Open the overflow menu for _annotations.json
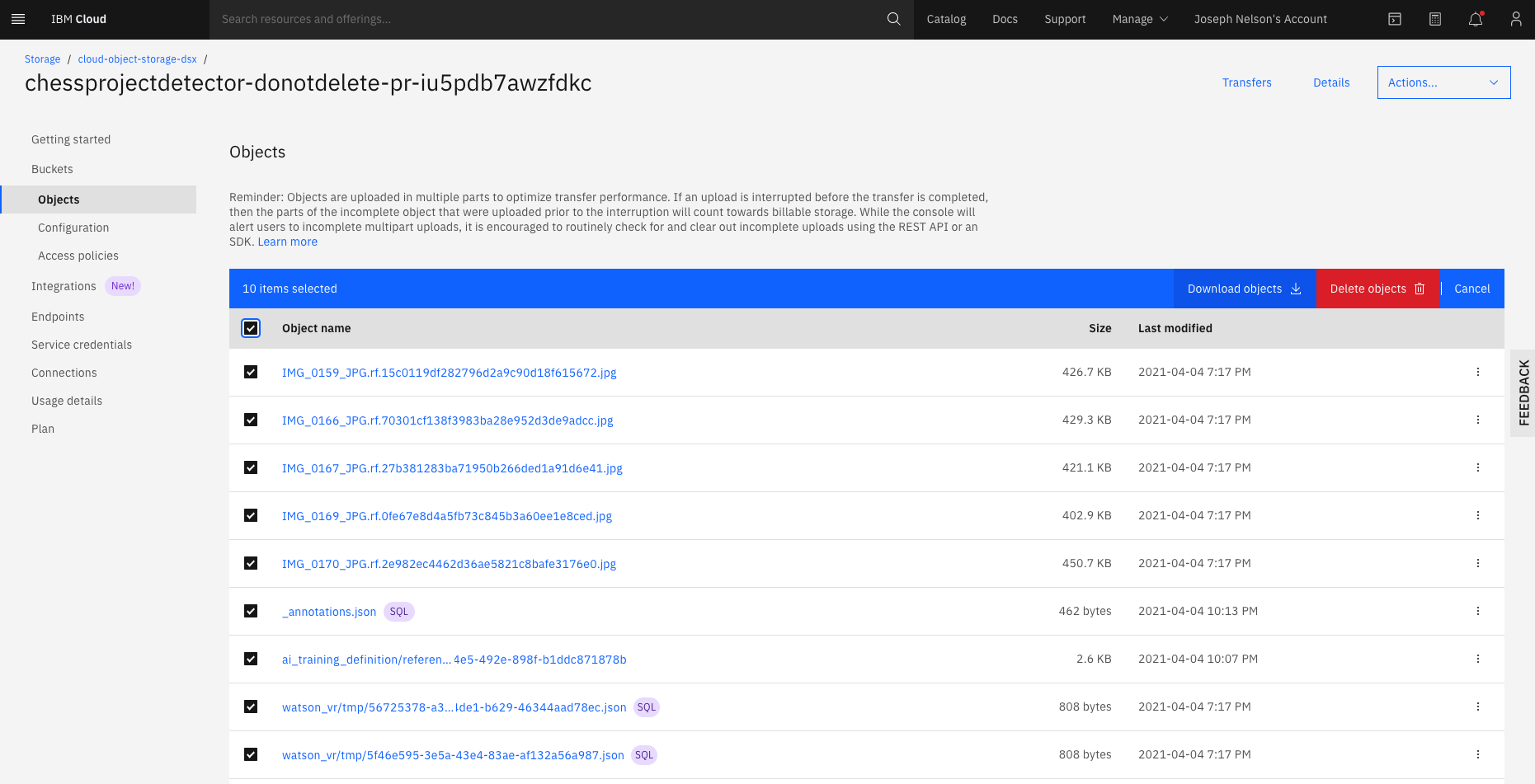 1477,612
